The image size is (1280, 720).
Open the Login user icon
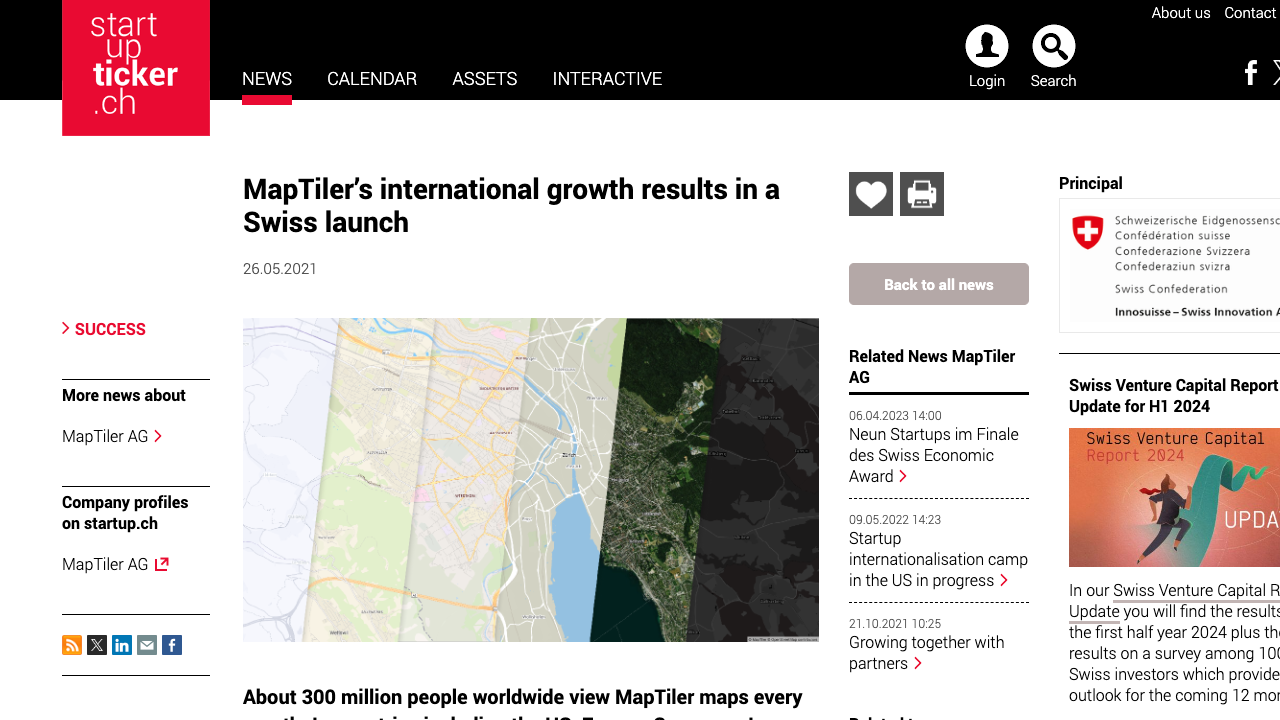point(986,44)
